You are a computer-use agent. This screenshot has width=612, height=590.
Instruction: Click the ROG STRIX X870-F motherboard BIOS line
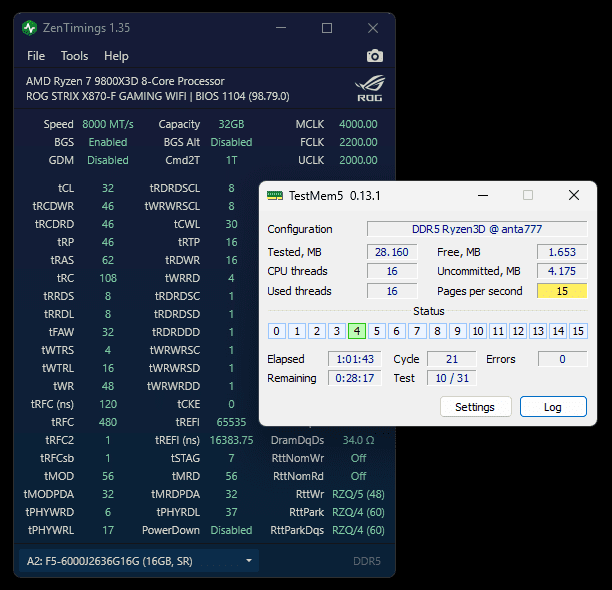158,96
